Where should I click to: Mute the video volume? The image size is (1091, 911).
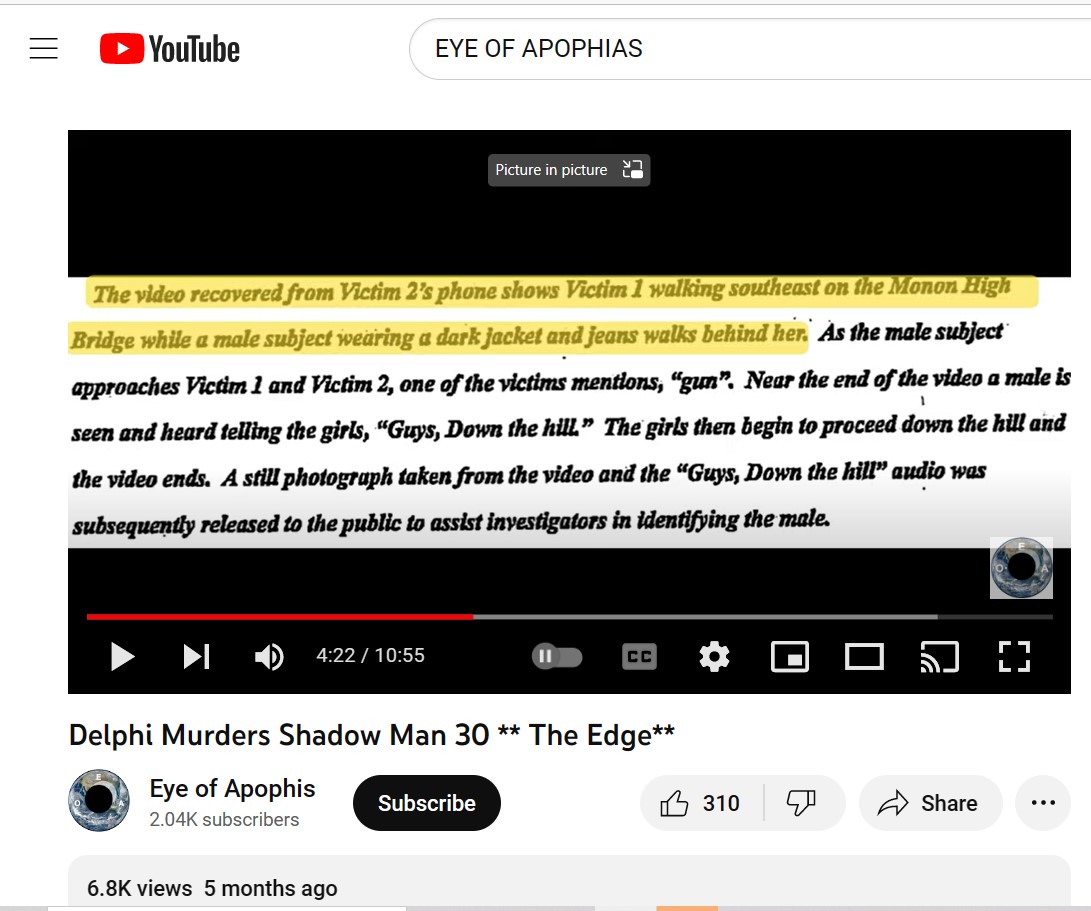pos(269,656)
